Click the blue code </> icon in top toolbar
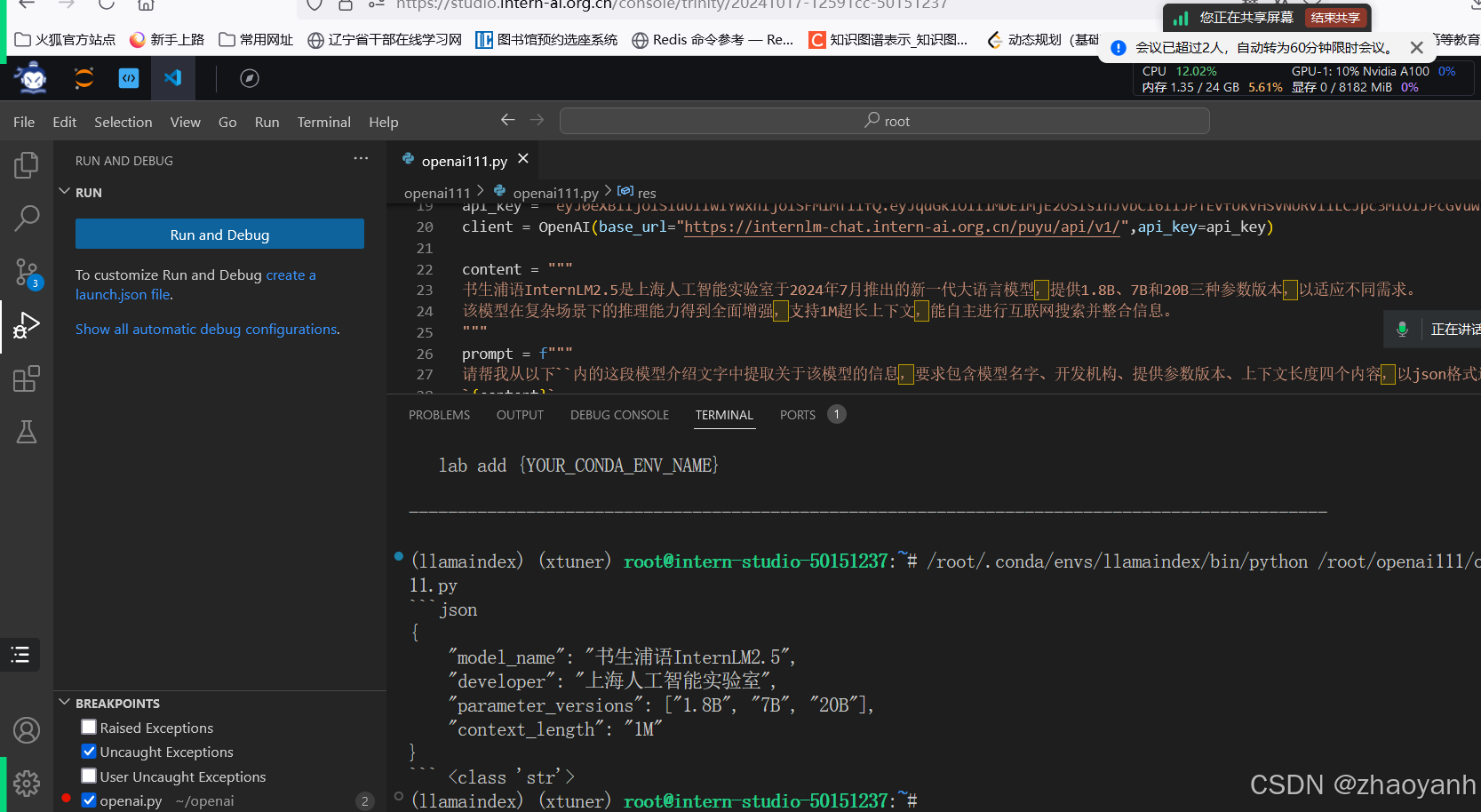This screenshot has width=1481, height=812. (x=128, y=78)
